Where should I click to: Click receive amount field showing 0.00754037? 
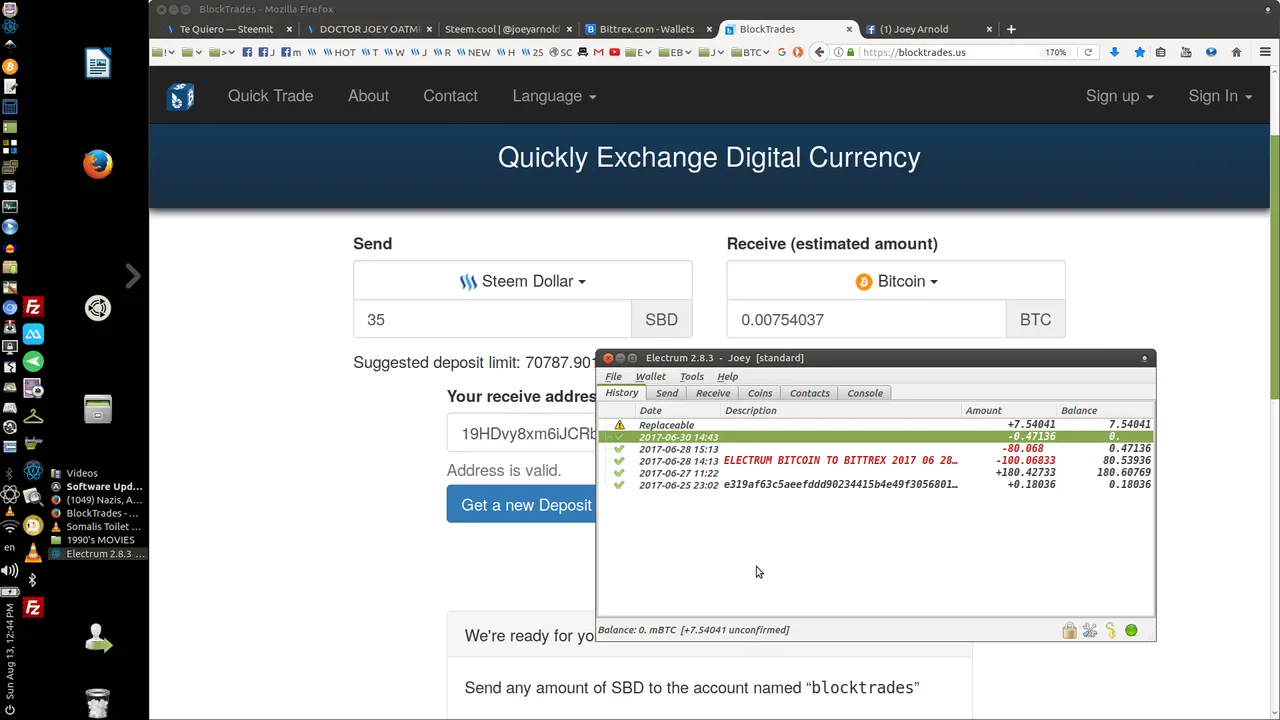[866, 320]
